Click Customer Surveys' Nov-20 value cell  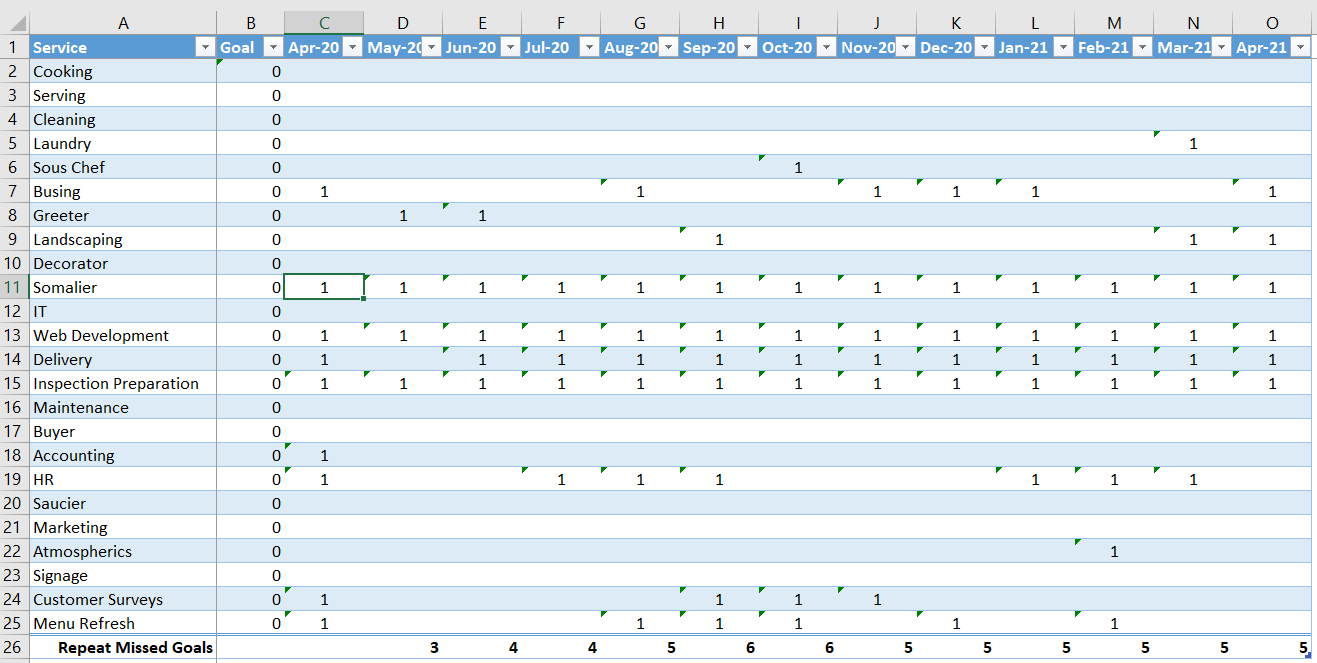pos(877,599)
